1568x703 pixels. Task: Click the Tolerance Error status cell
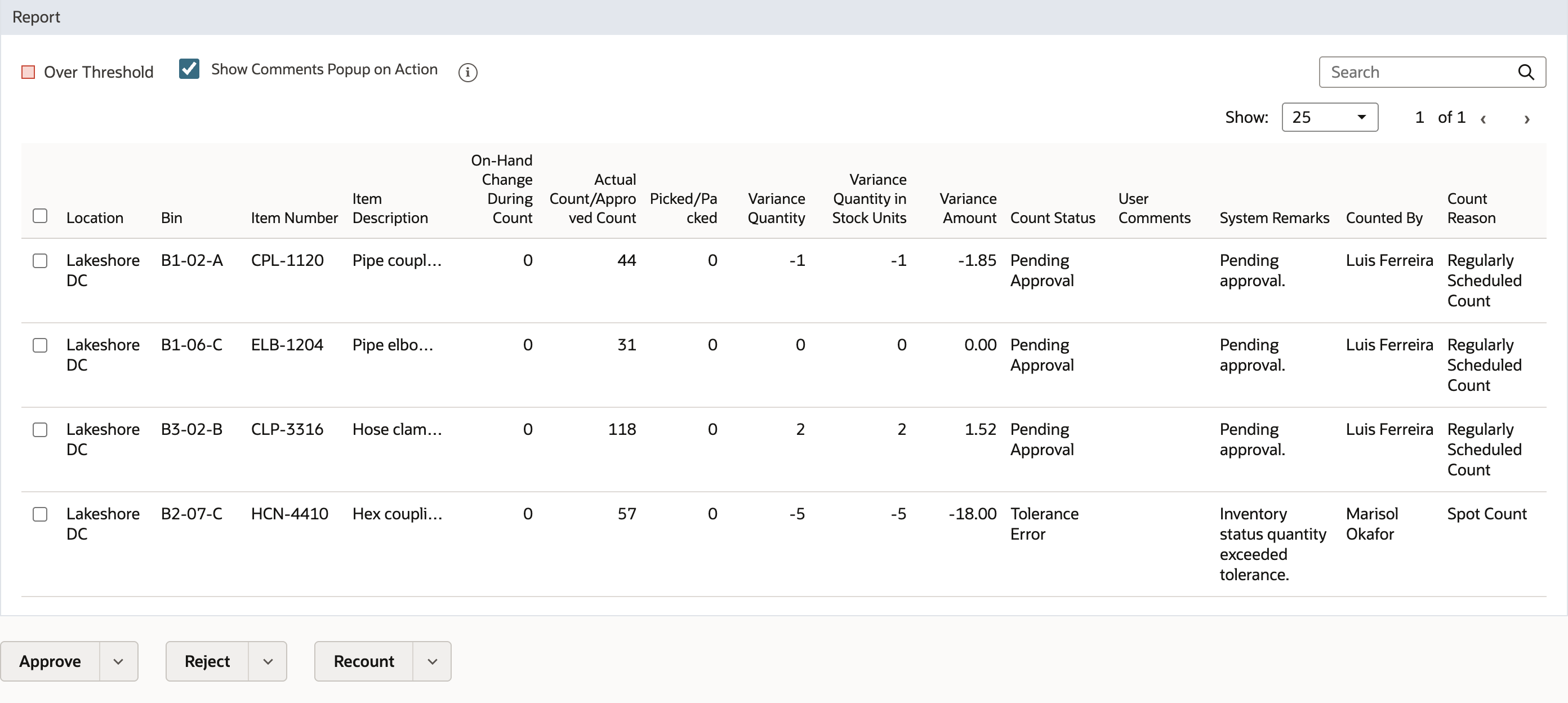(x=1045, y=524)
